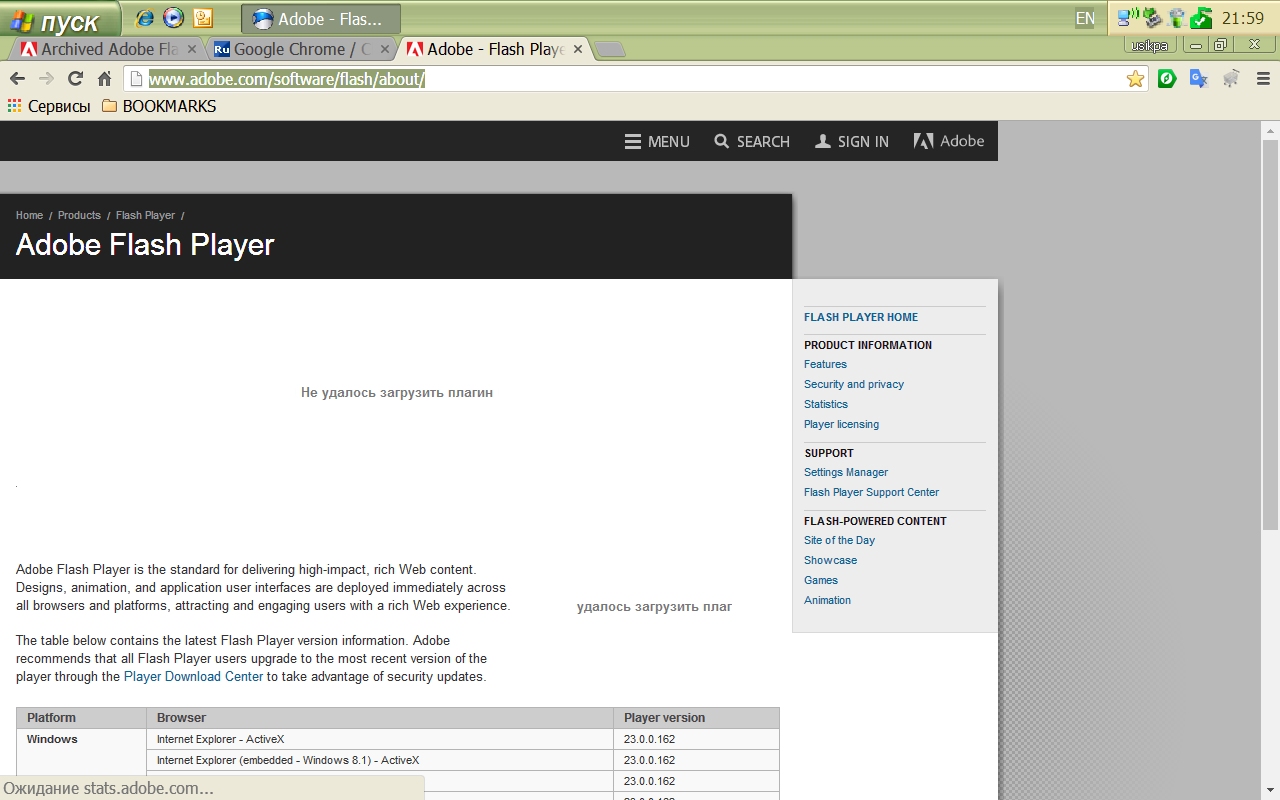Screen dimensions: 1280x800
Task: Close the Google Chrome tab
Action: 385,49
